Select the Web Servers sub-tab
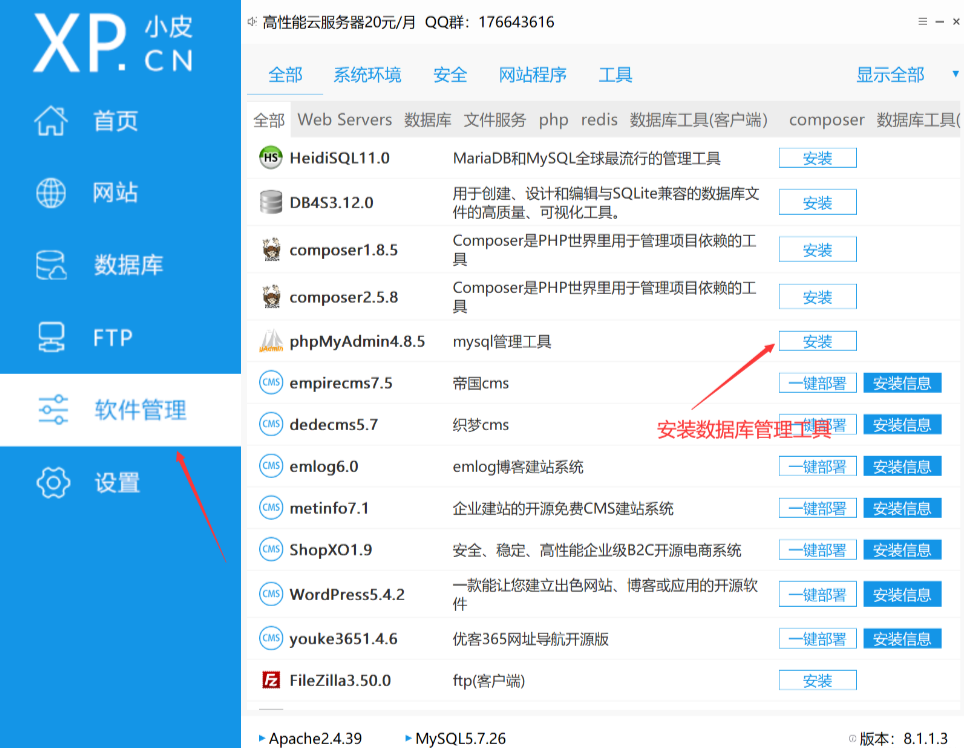Screen dimensions: 964x748 (x=344, y=119)
